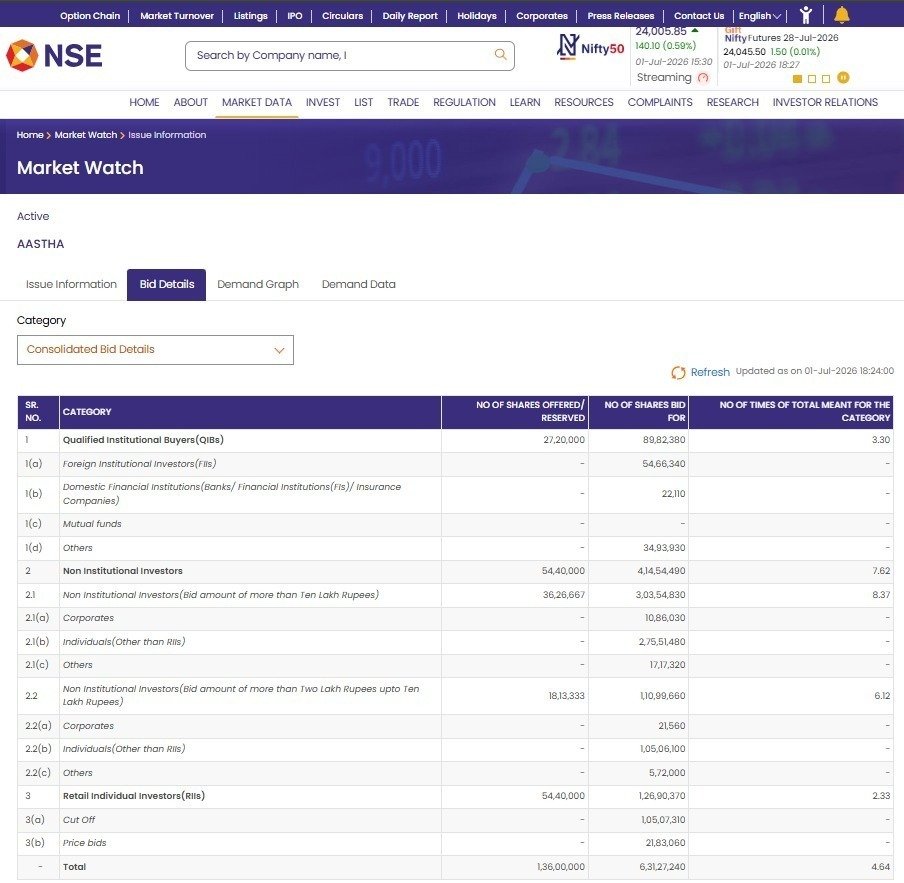Open the Contact Us link
This screenshot has height=883, width=904.
coord(699,16)
